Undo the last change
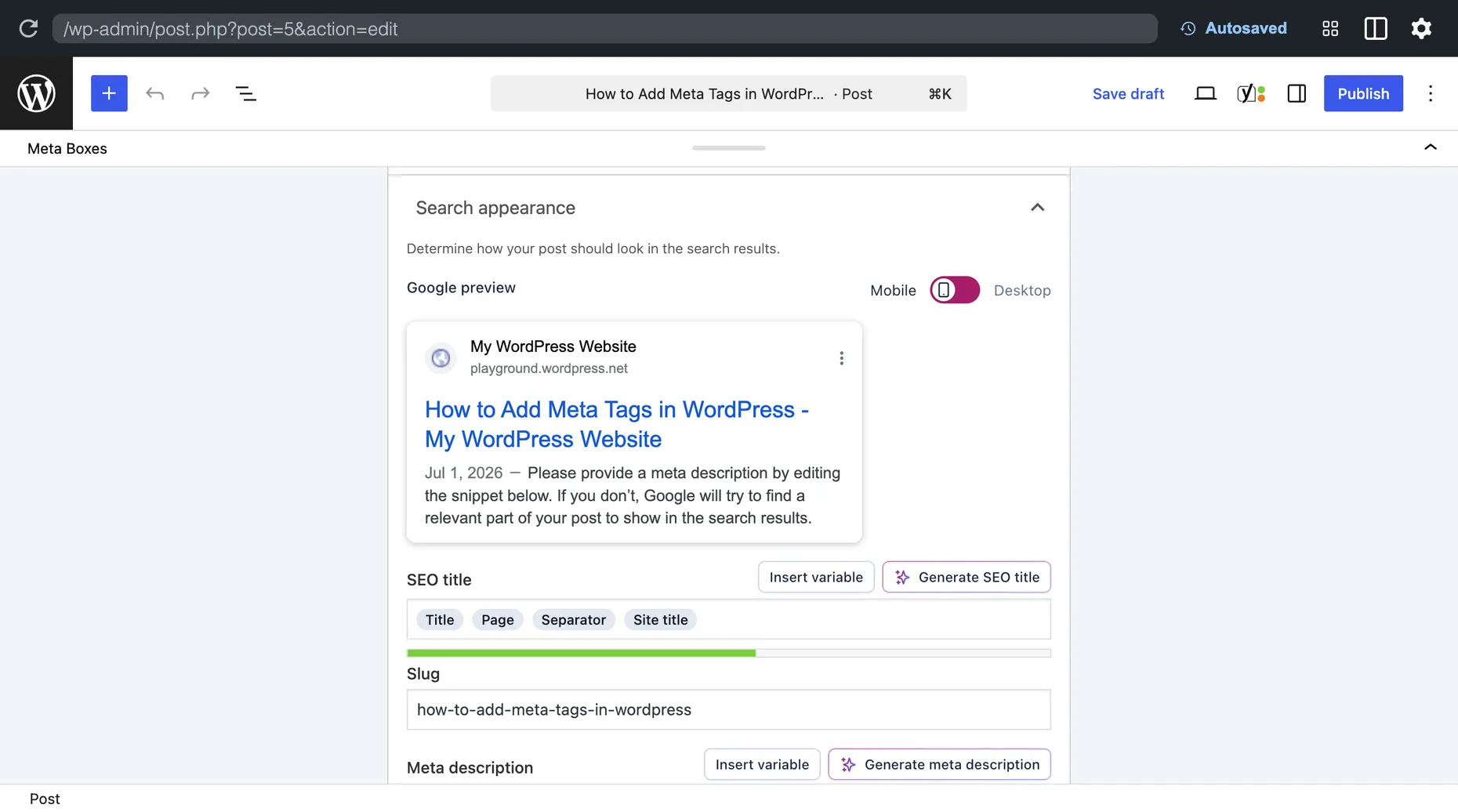1458x812 pixels. [x=155, y=93]
